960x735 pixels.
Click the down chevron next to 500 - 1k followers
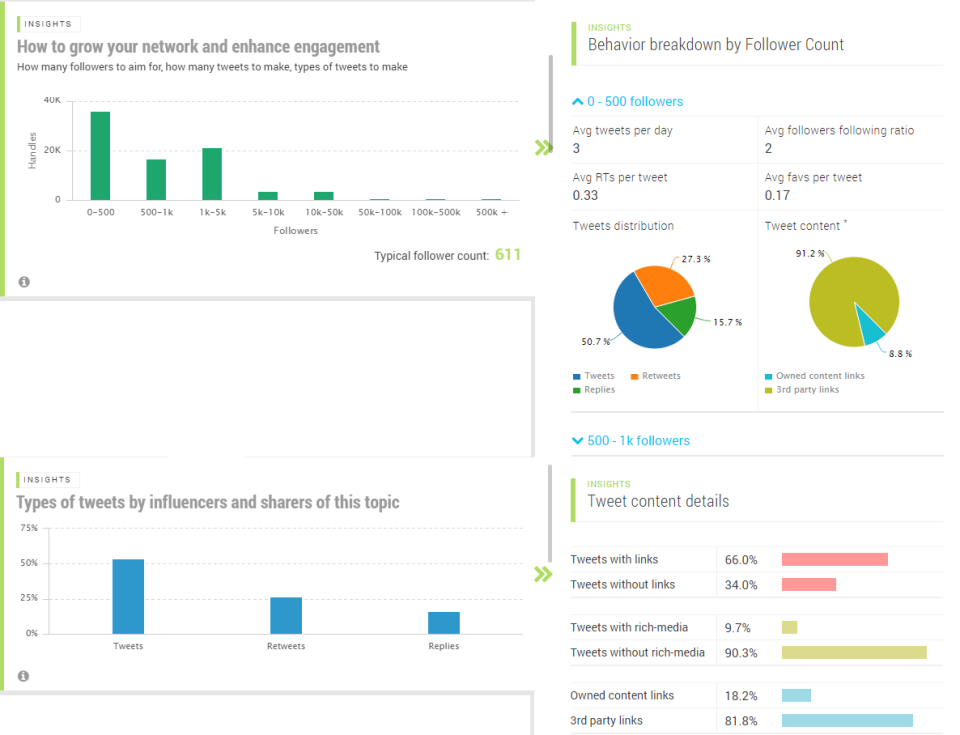pyautogui.click(x=577, y=440)
